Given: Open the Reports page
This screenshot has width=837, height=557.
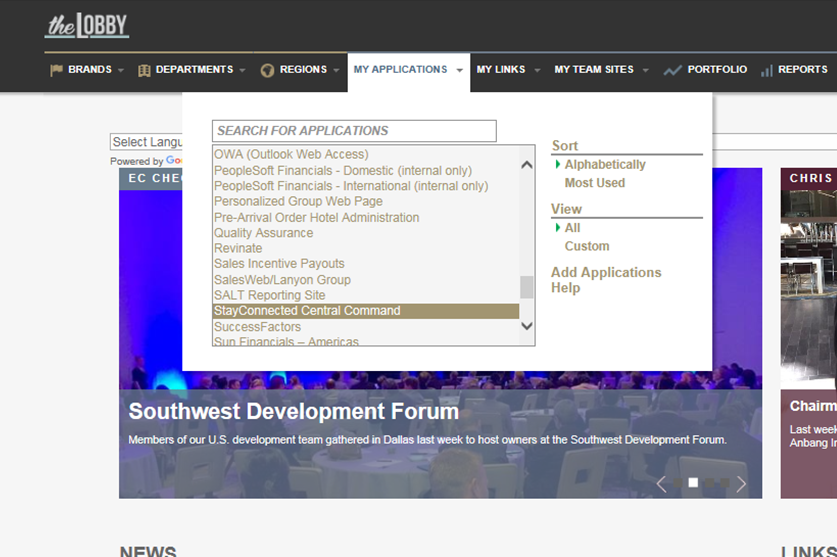Looking at the screenshot, I should pos(802,69).
